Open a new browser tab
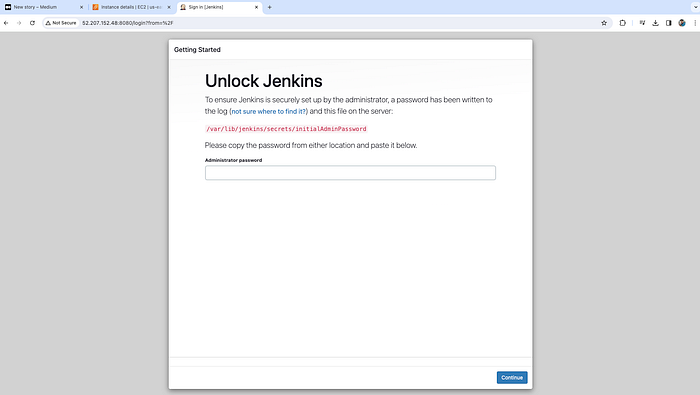Screen dimensions: 700x395 click(x=269, y=7)
